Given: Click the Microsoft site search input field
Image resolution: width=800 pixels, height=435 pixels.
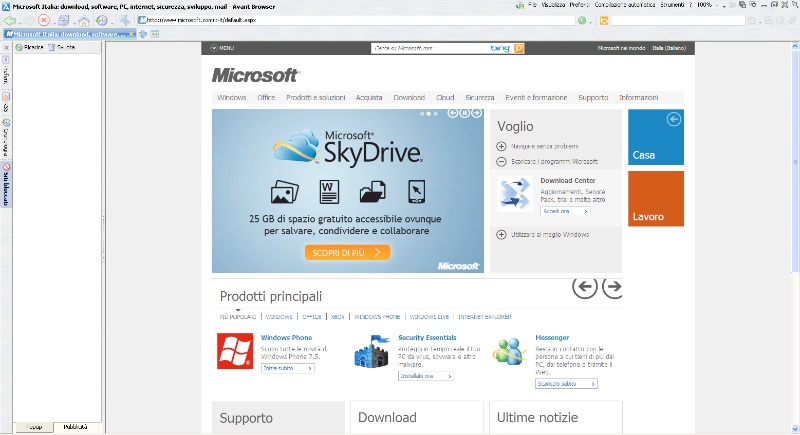Looking at the screenshot, I should point(428,48).
